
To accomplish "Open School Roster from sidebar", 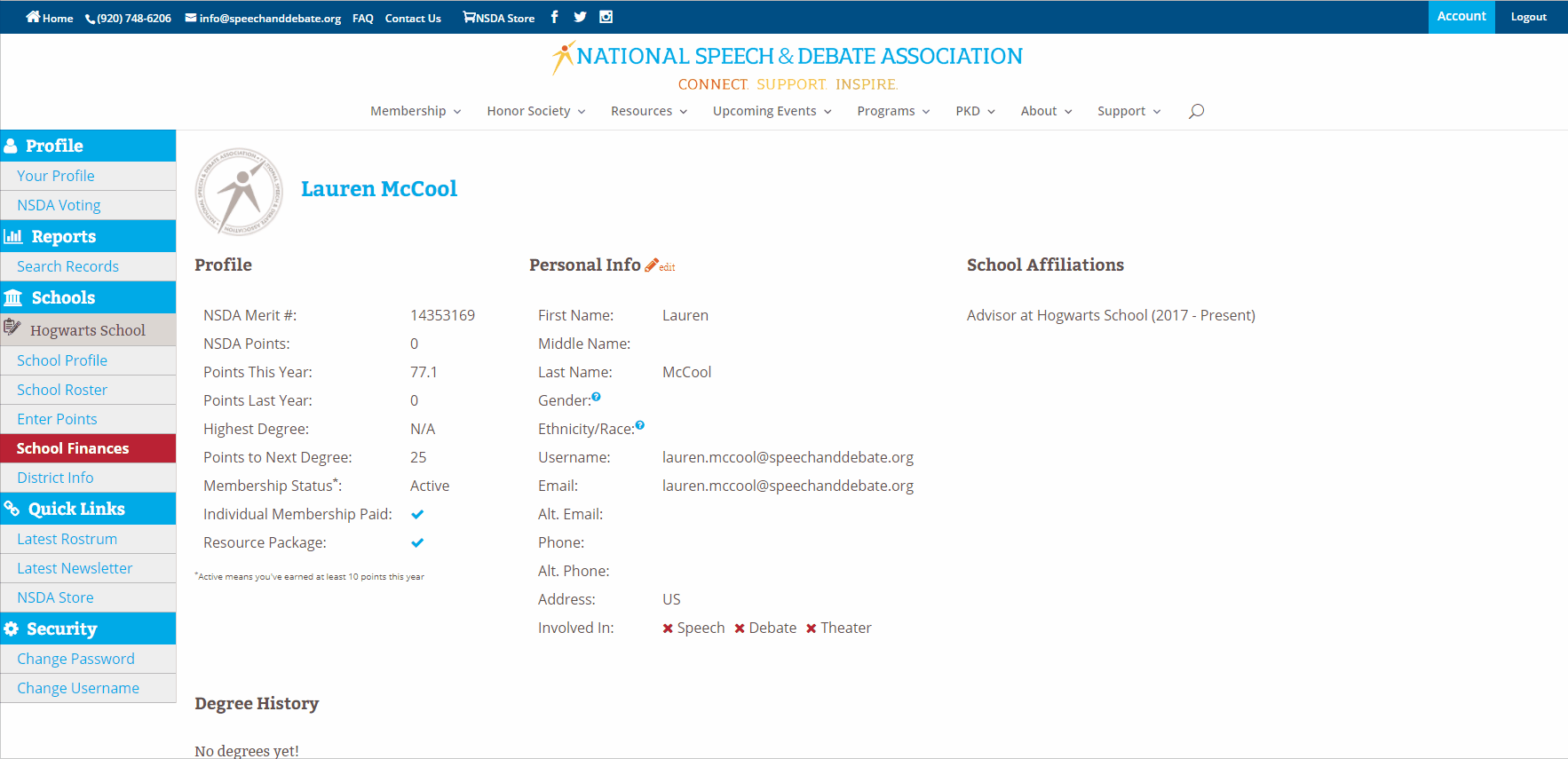I will tap(62, 390).
